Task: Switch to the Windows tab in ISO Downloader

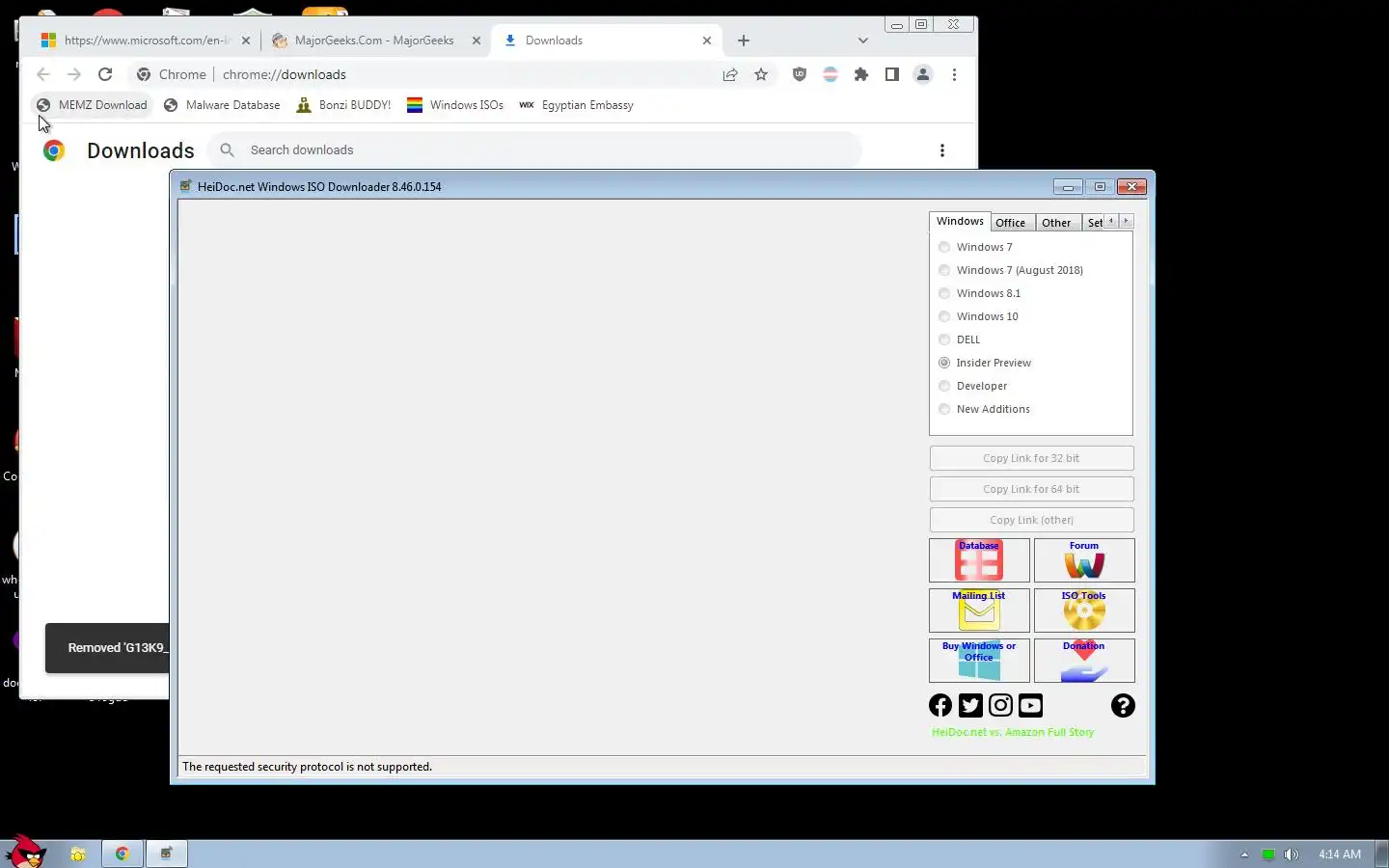Action: tap(960, 221)
